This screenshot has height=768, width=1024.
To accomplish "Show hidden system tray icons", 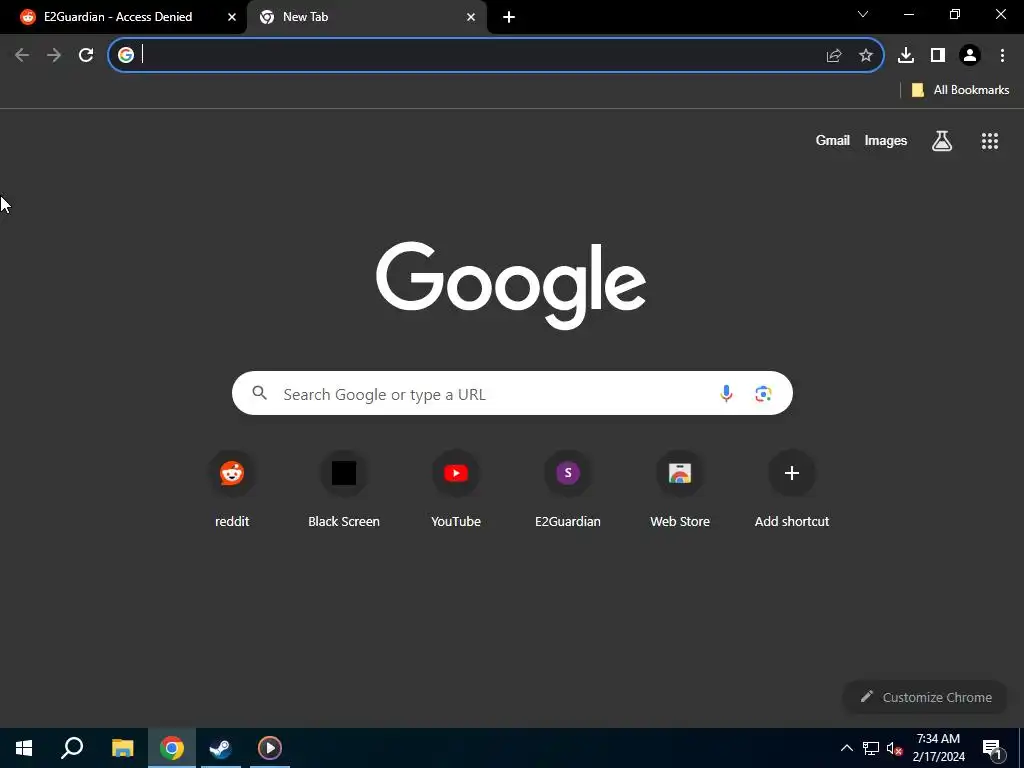I will (x=846, y=748).
